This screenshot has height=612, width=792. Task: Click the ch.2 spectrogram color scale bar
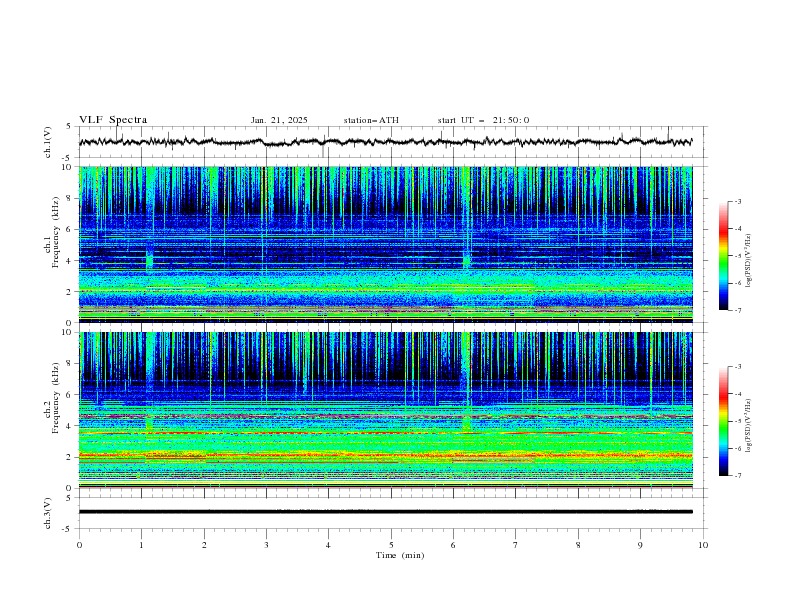click(x=723, y=421)
